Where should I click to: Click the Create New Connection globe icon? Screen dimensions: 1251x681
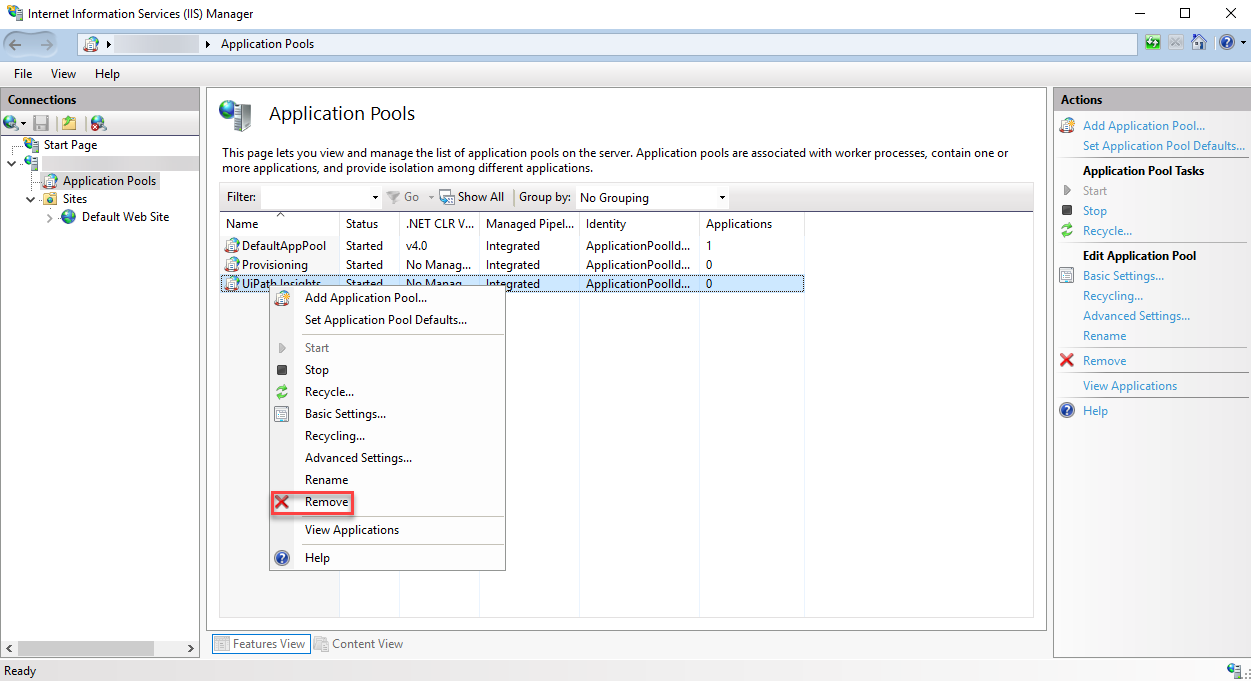click(x=11, y=123)
